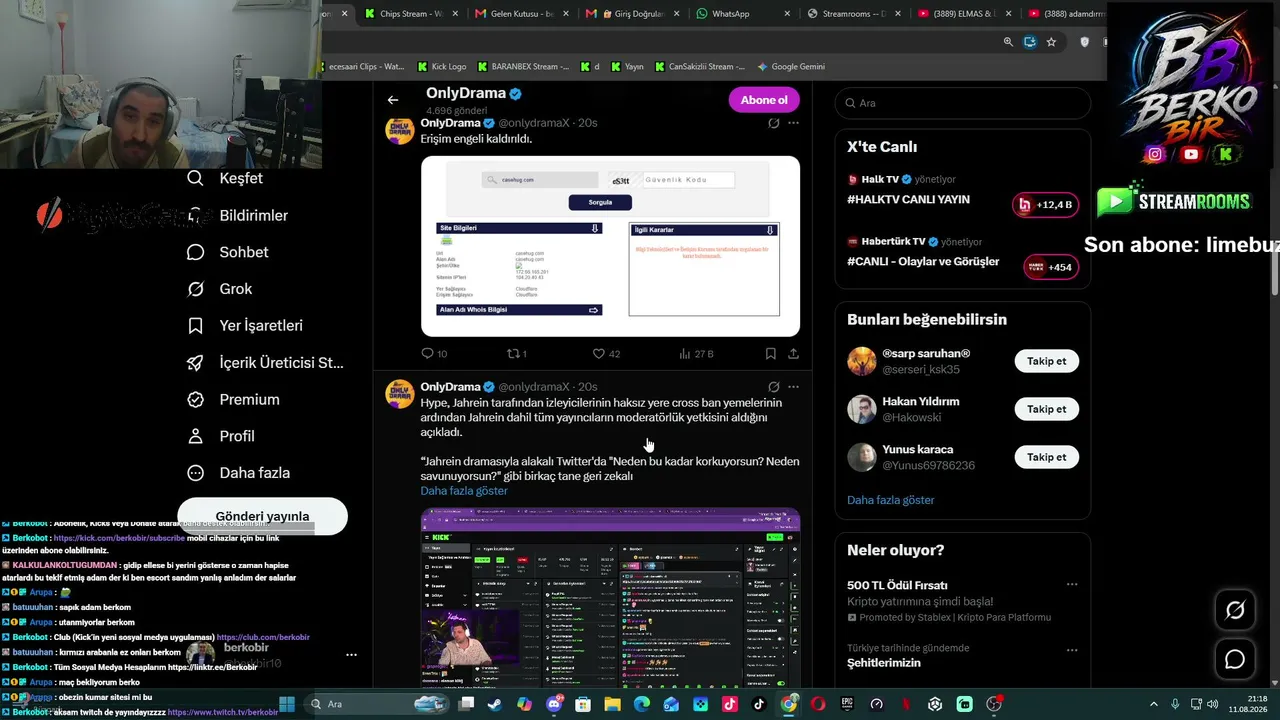Image resolution: width=1280 pixels, height=720 pixels.
Task: View stats of the 'Erişim engeli kaldırıldı' post
Action: (696, 354)
